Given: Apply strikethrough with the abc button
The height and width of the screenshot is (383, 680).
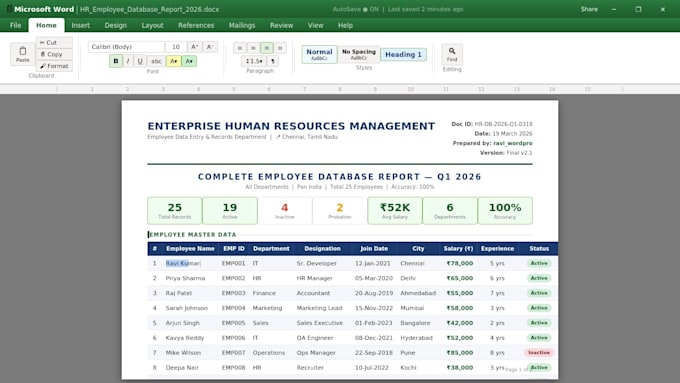Looking at the screenshot, I should point(156,61).
